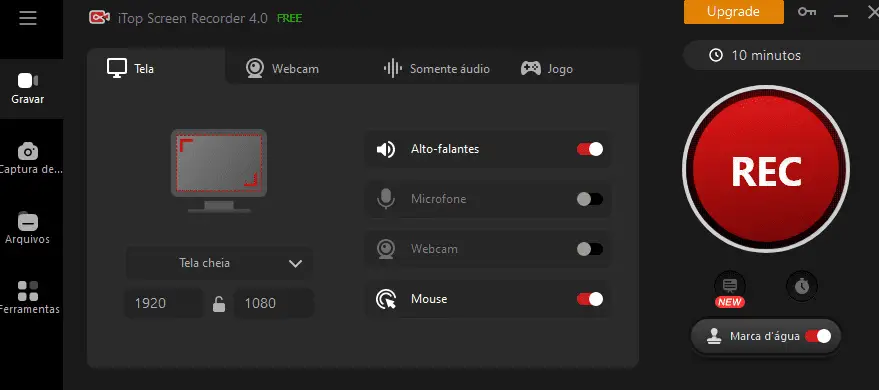Open the hamburger menu icon
Image resolution: width=879 pixels, height=390 pixels.
[x=27, y=18]
